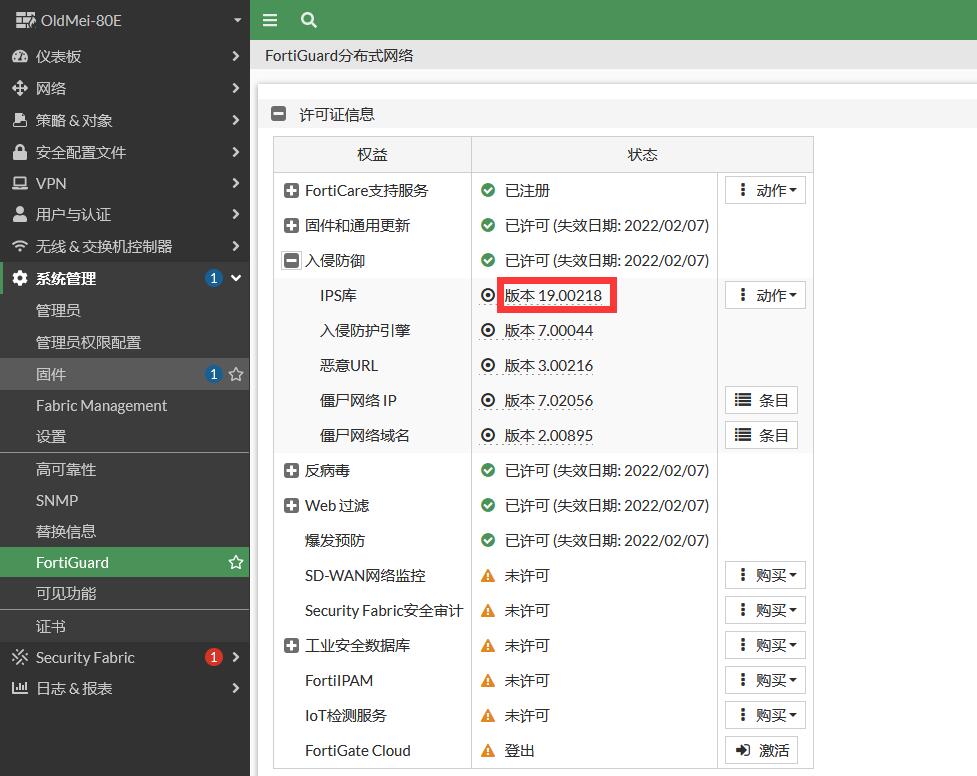Click 入侵防护引擎 version 7.00044 text

(x=548, y=330)
